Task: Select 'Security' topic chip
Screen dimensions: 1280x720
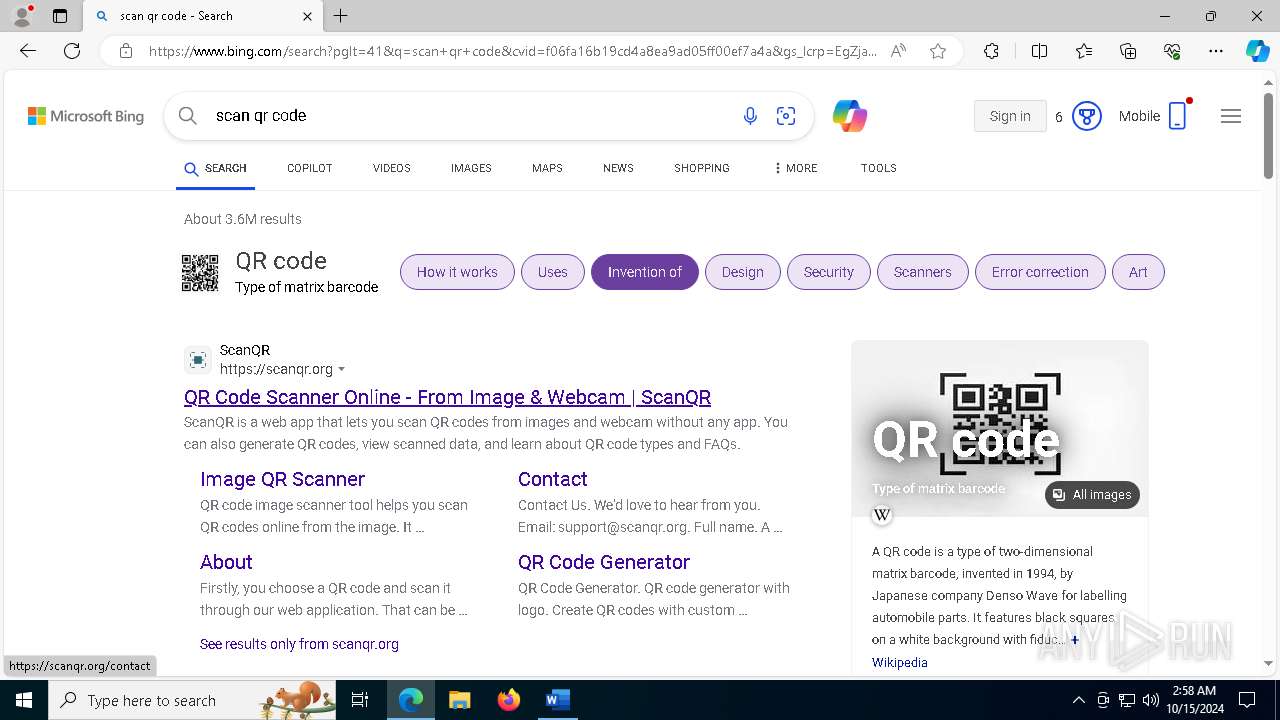Action: coord(829,272)
